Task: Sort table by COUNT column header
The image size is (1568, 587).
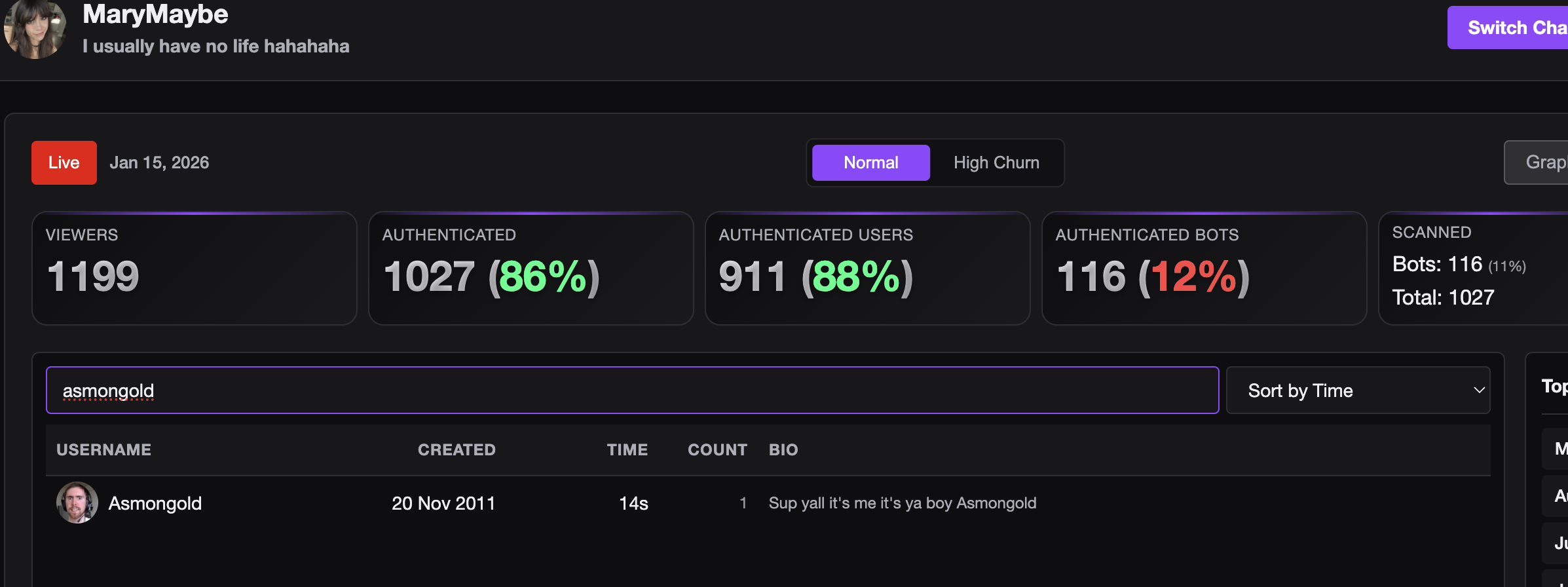Action: (717, 449)
